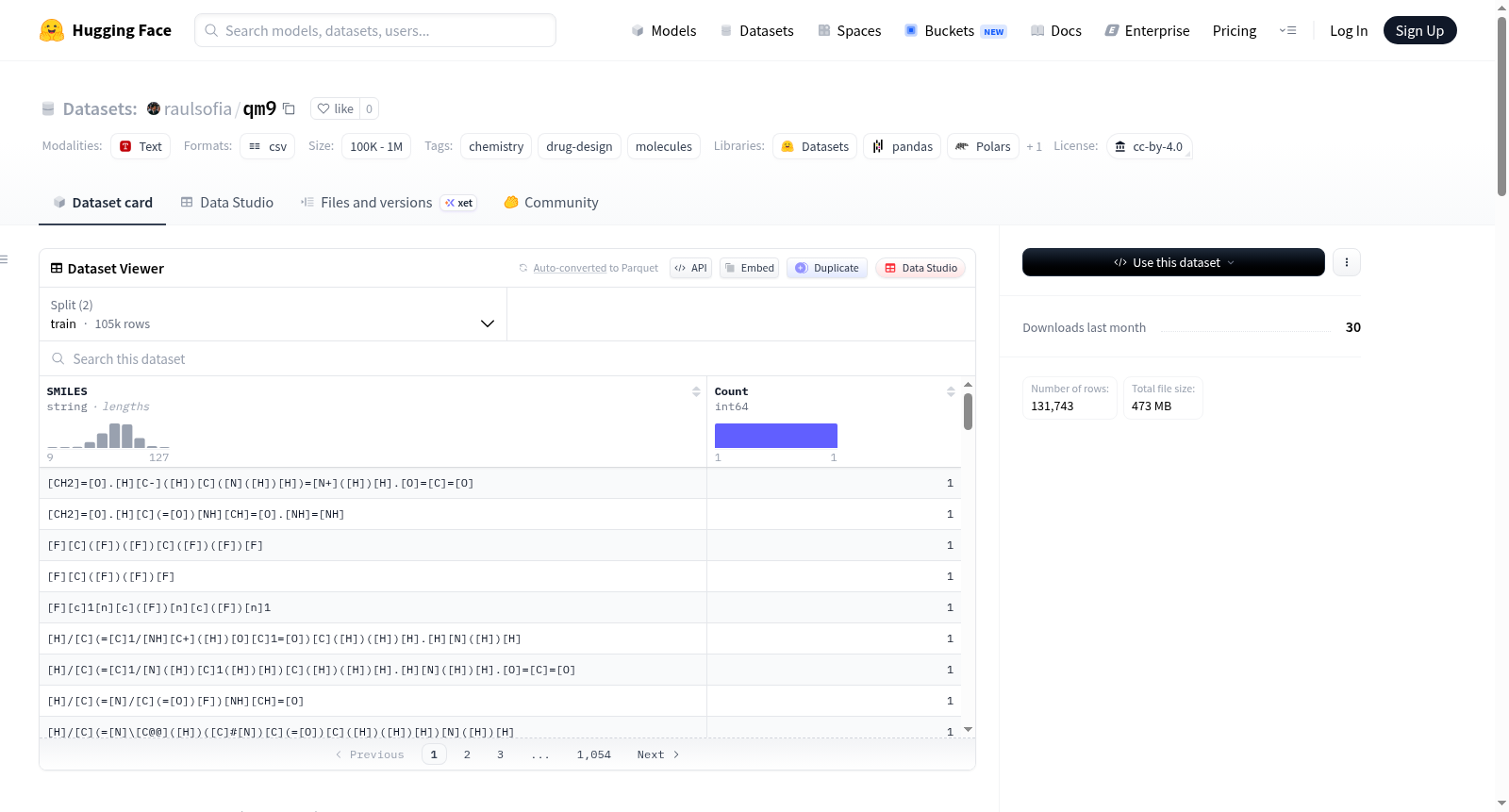Open Docs in top navigation
1509x812 pixels.
1056,30
